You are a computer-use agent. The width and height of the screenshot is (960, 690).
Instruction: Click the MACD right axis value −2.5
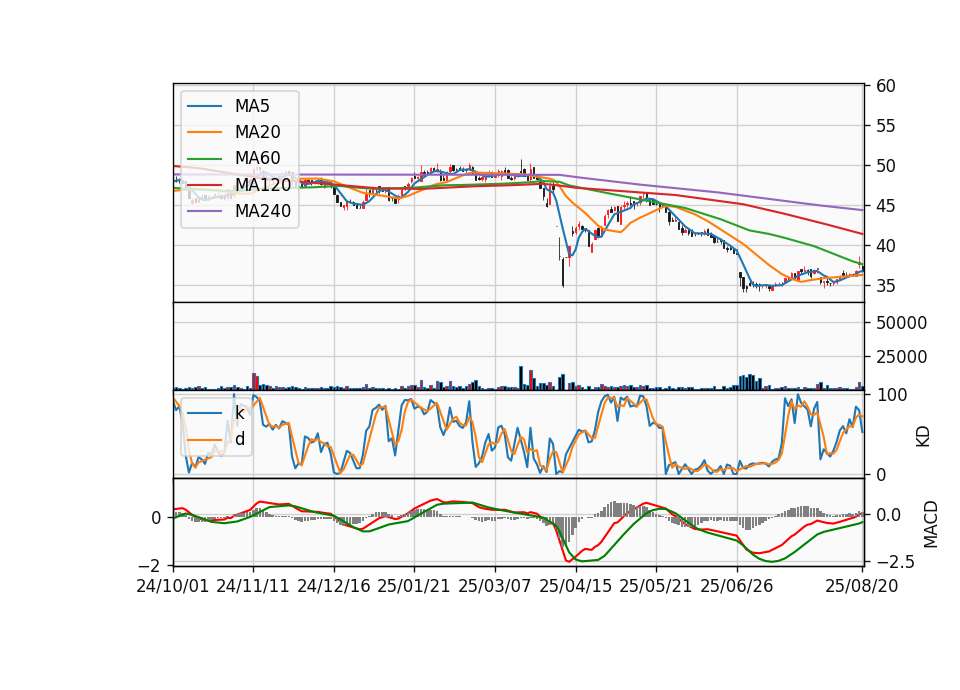pyautogui.click(x=896, y=561)
